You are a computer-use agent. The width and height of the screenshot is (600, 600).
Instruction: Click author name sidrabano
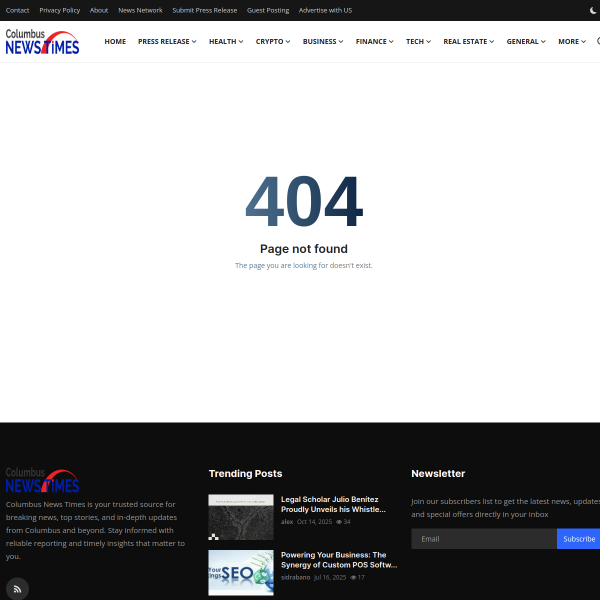click(295, 577)
